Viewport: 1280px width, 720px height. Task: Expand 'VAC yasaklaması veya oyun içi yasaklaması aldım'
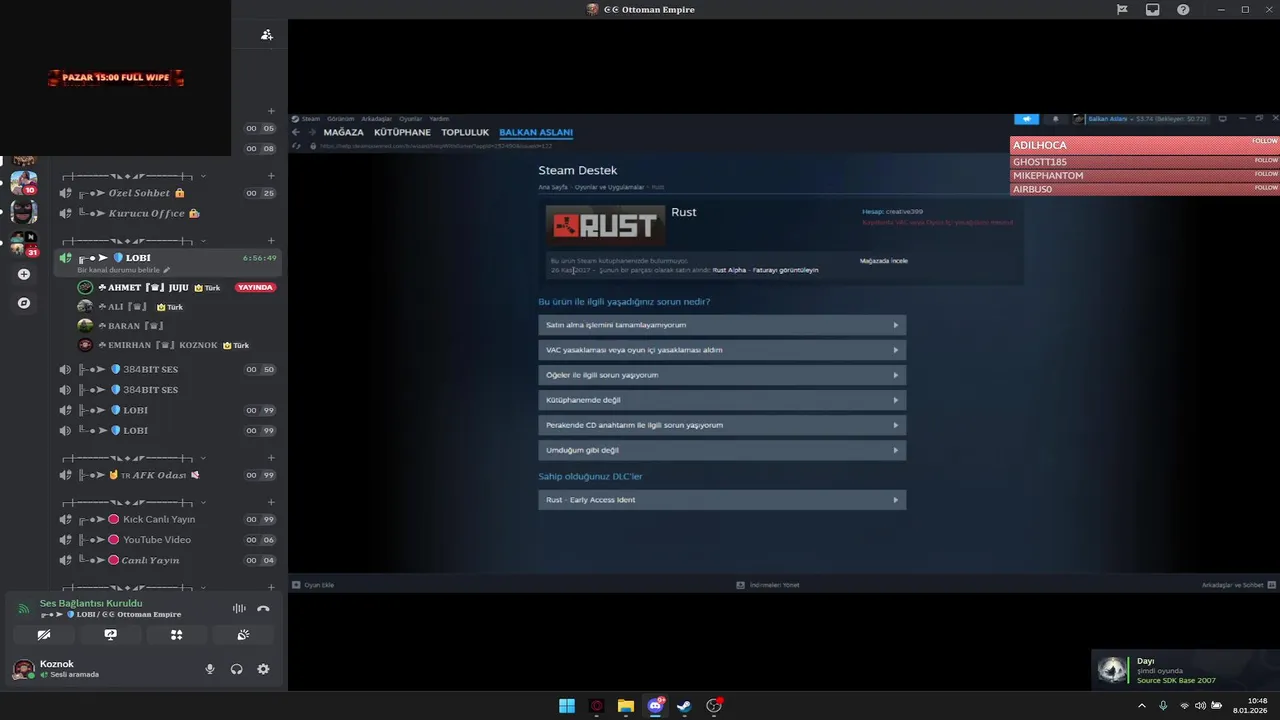722,350
